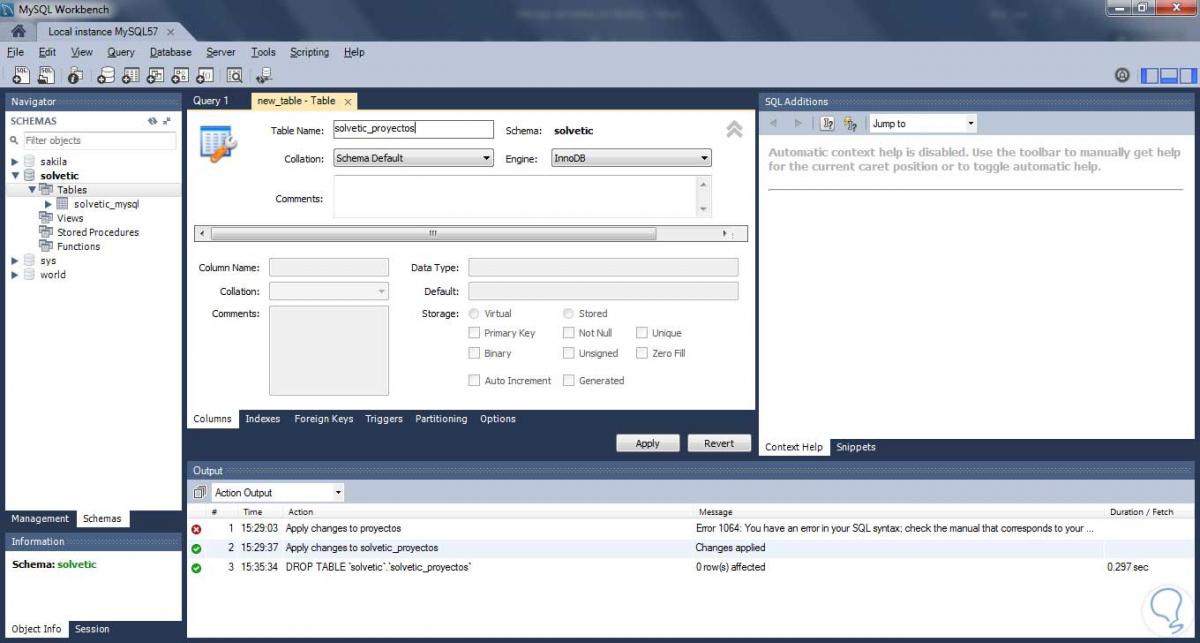Enable Zero Fill checkbox
The height and width of the screenshot is (643, 1200).
pos(642,353)
